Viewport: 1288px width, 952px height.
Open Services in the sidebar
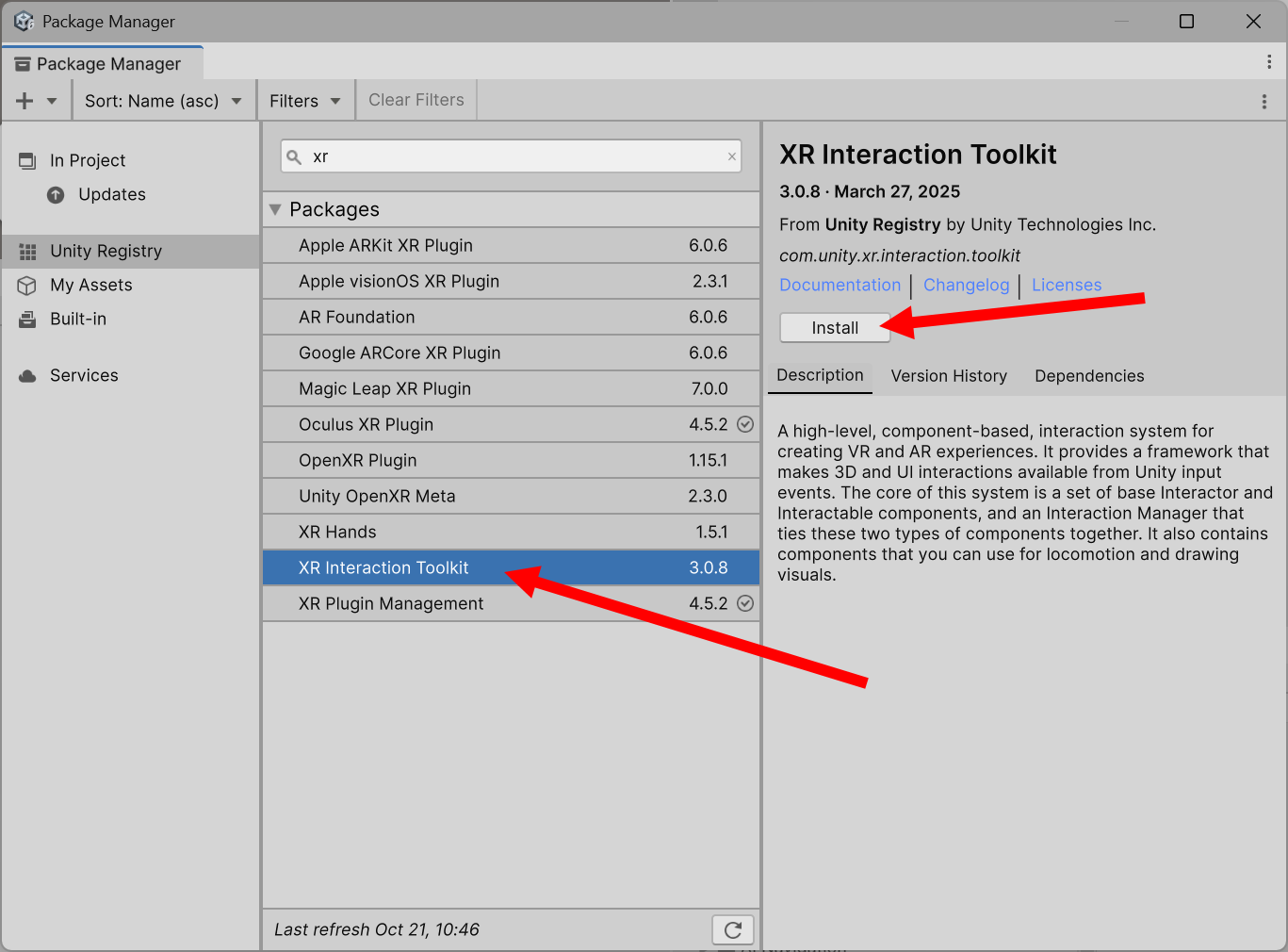tap(130, 375)
